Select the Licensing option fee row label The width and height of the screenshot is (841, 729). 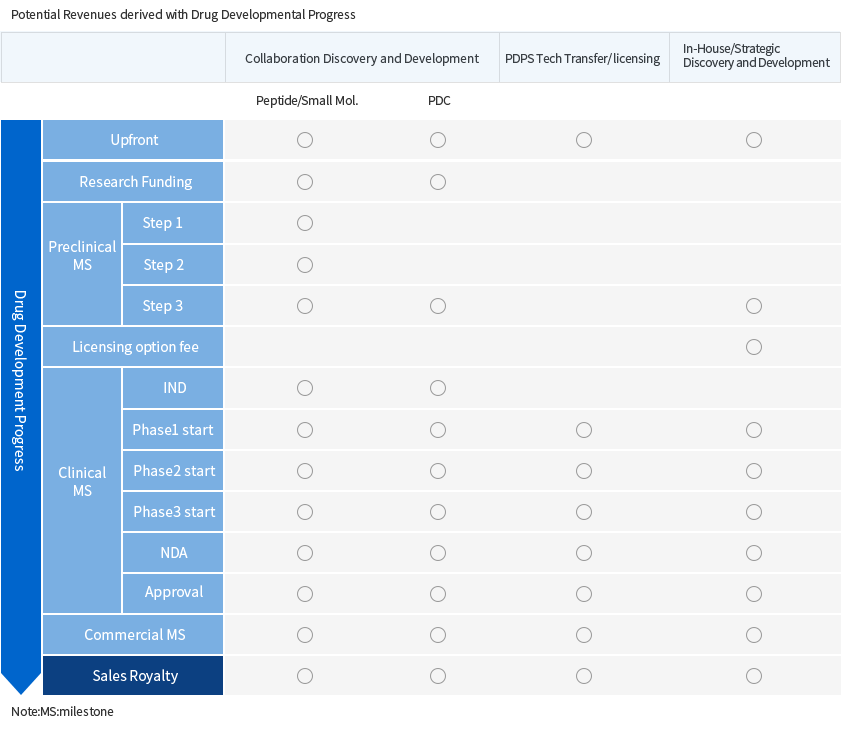pyautogui.click(x=134, y=347)
